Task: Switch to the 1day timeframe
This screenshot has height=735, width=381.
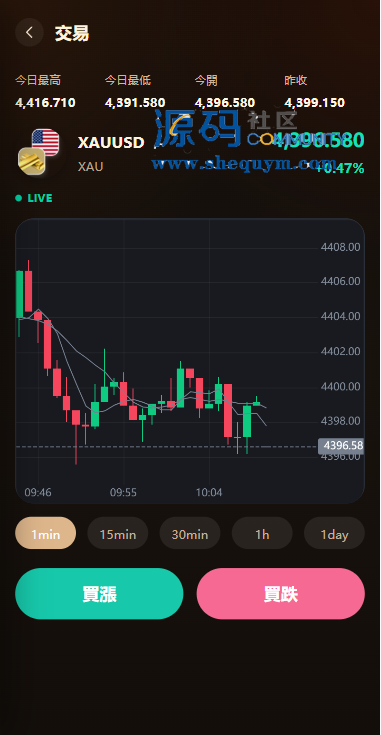Action: [x=334, y=533]
